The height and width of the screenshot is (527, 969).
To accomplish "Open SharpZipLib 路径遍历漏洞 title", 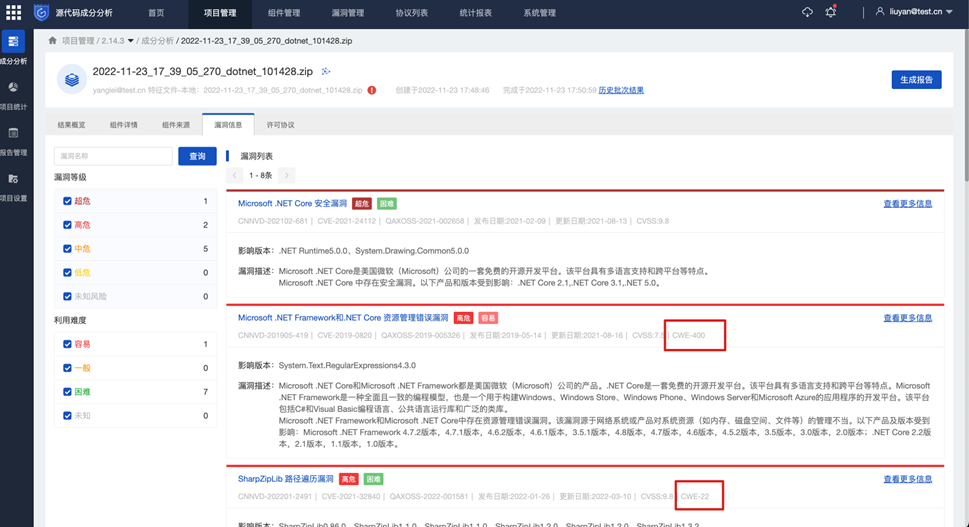I will click(x=286, y=479).
